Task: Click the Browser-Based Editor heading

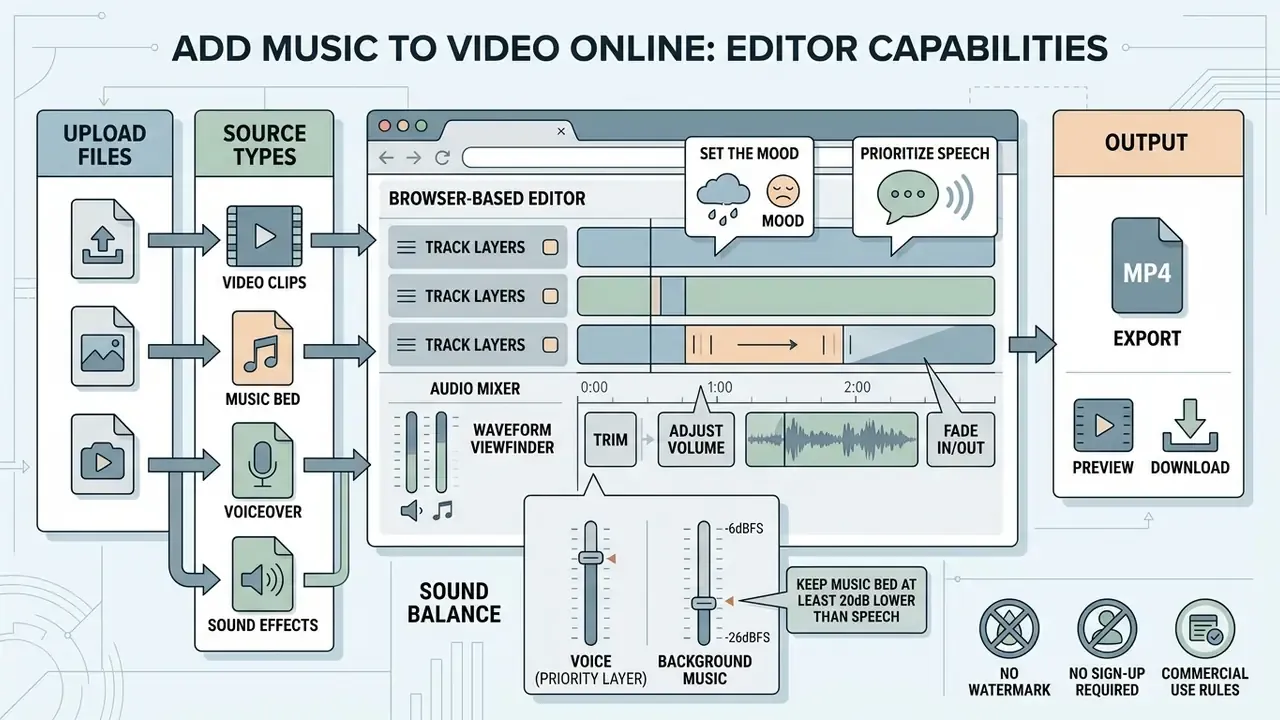Action: click(x=487, y=198)
